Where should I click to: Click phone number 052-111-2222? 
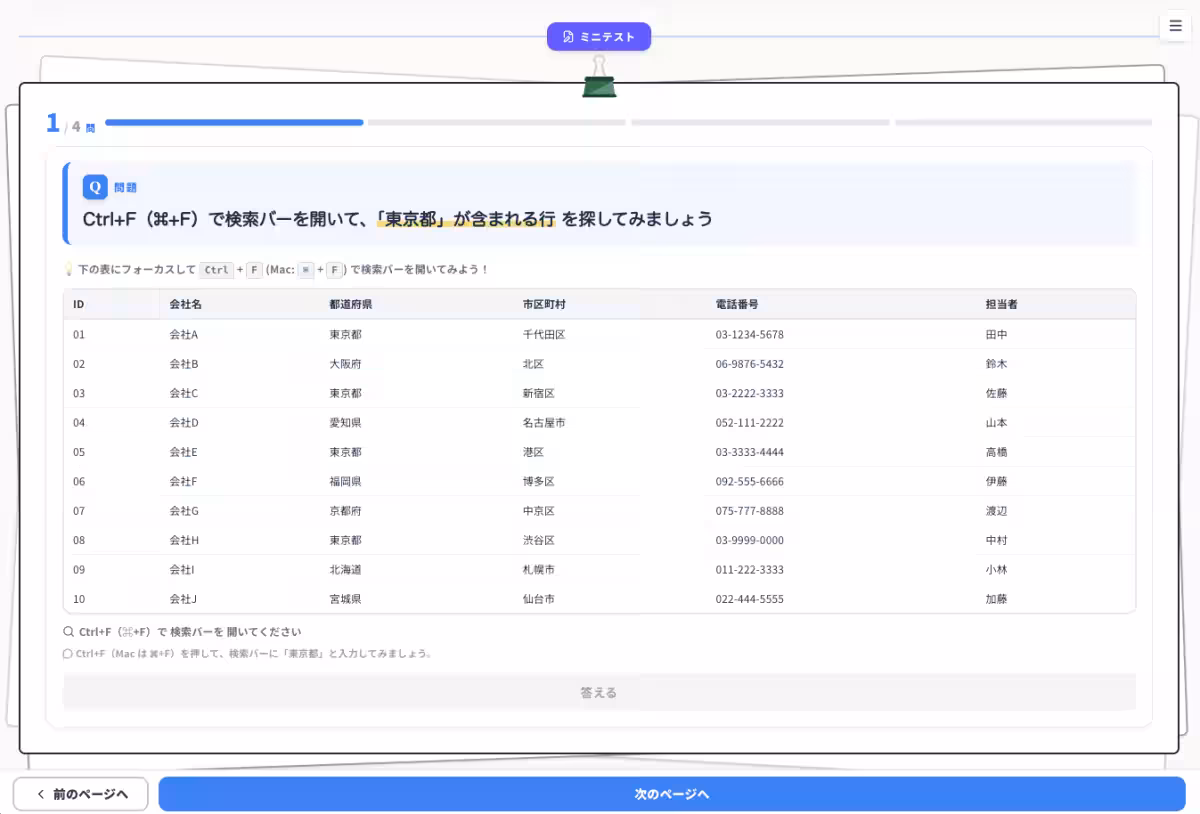click(x=750, y=423)
